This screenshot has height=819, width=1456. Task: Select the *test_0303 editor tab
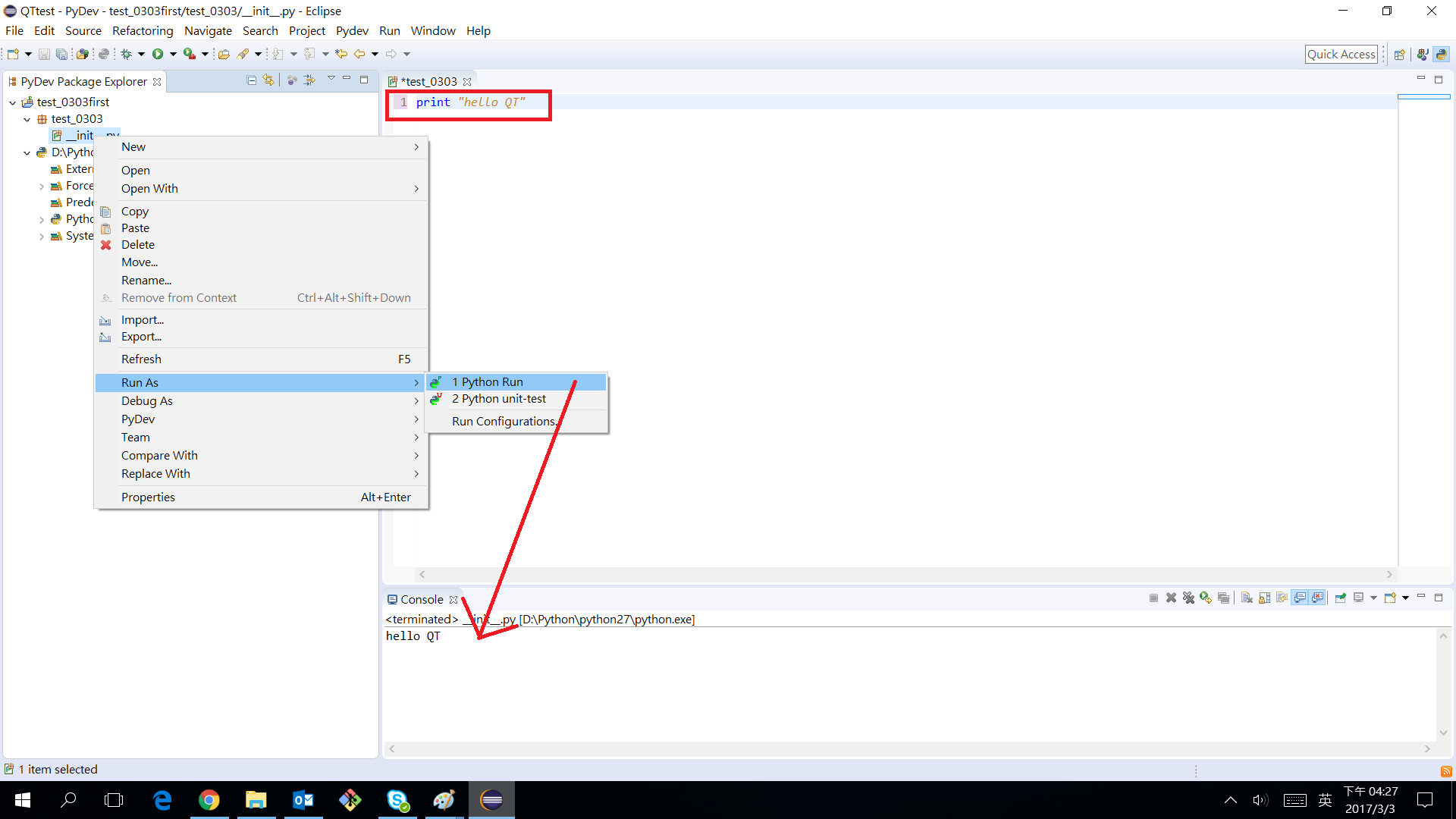tap(428, 81)
